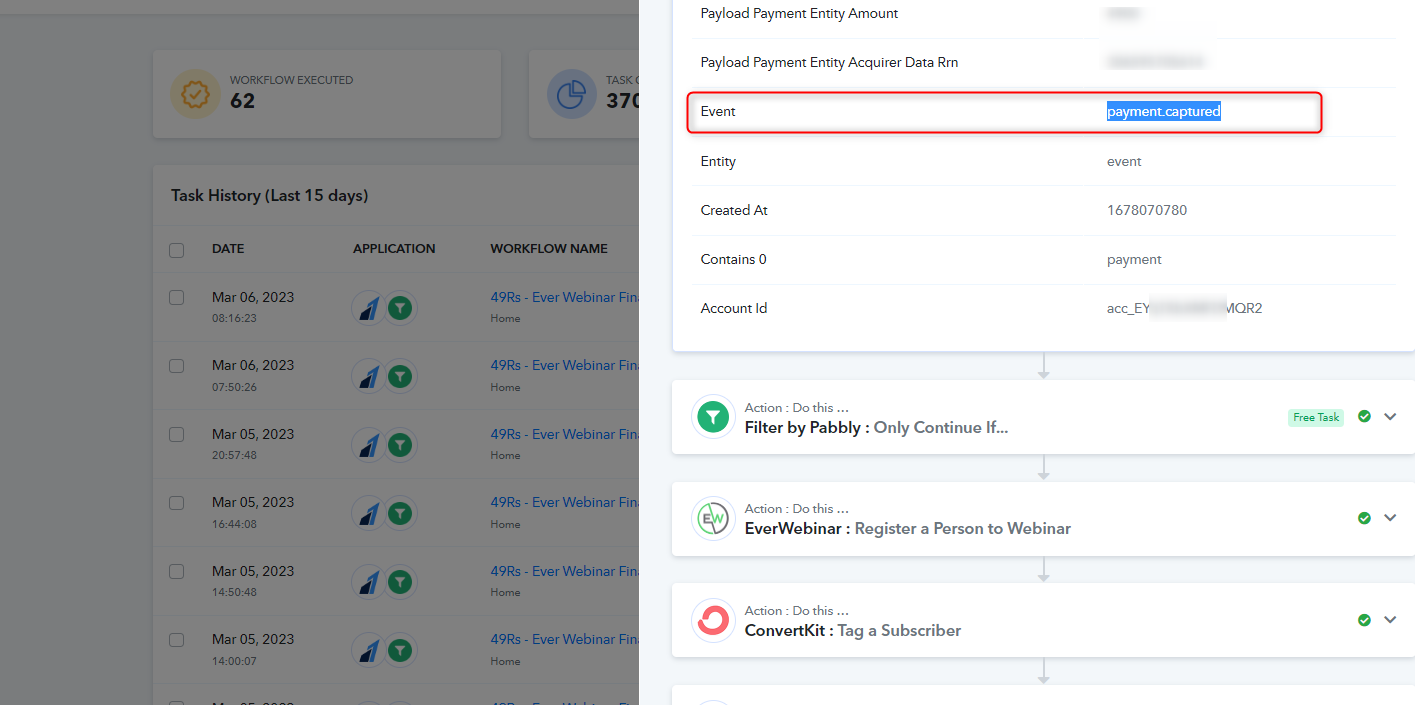
Task: Click the Workflow Executed badge icon
Action: (x=195, y=94)
